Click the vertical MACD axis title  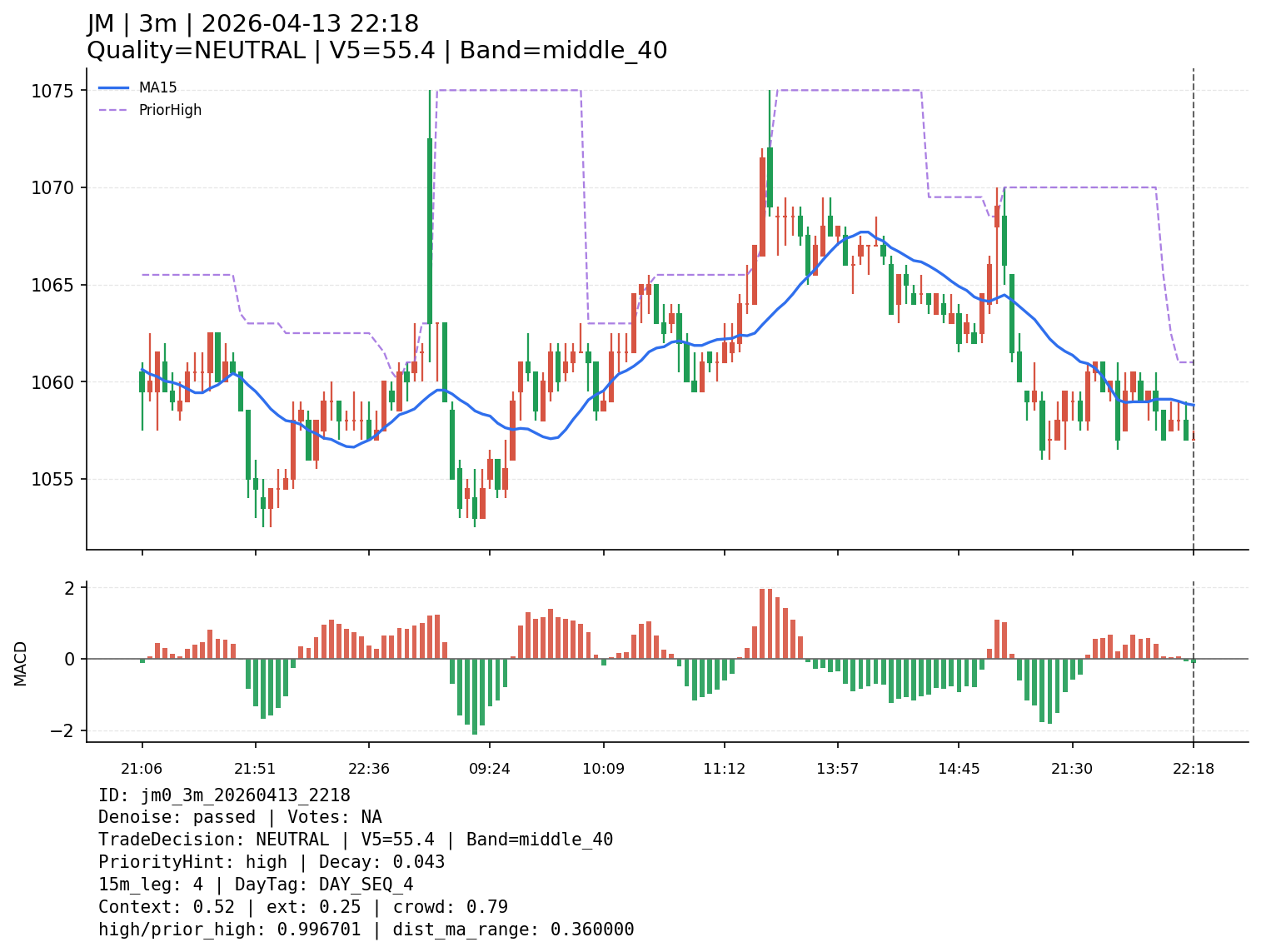coord(21,663)
